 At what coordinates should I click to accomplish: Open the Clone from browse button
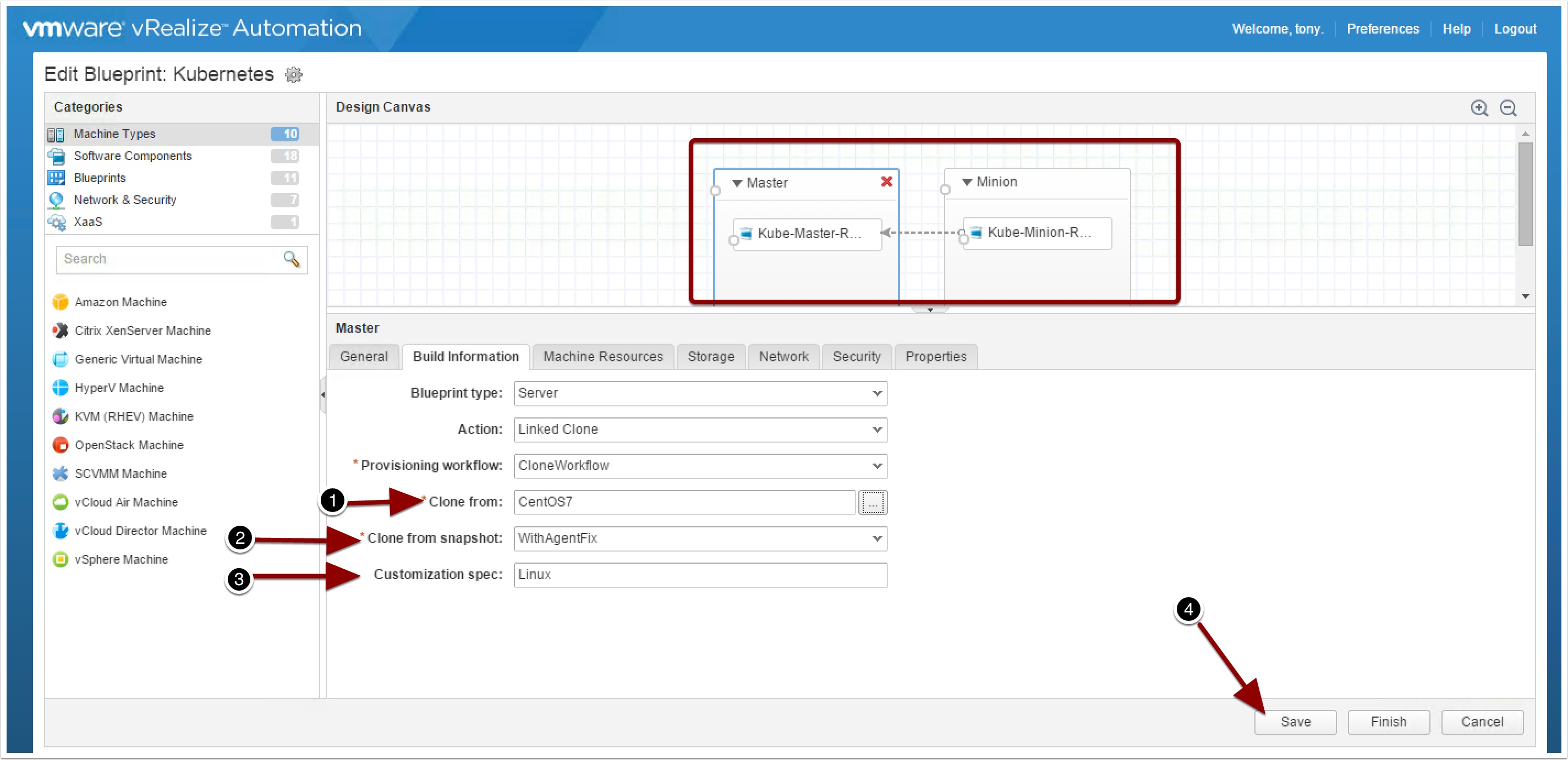872,503
